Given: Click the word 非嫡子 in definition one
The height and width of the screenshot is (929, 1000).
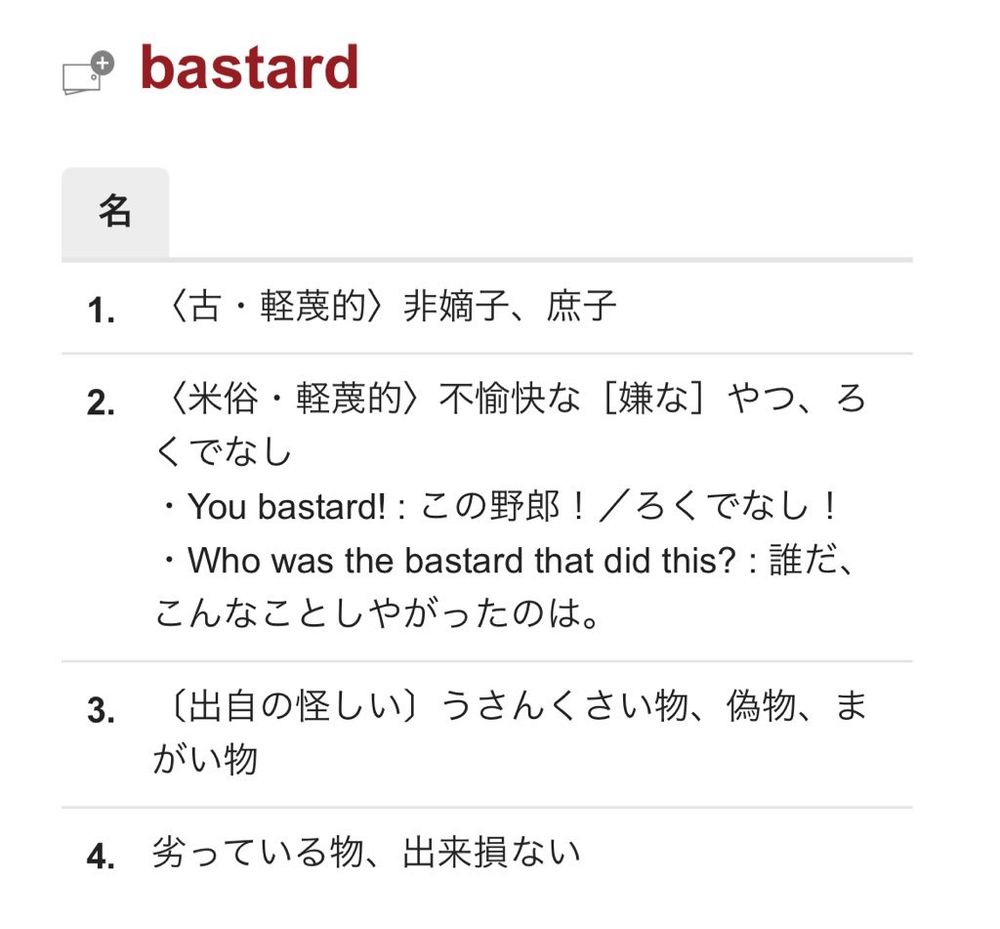Looking at the screenshot, I should (455, 306).
